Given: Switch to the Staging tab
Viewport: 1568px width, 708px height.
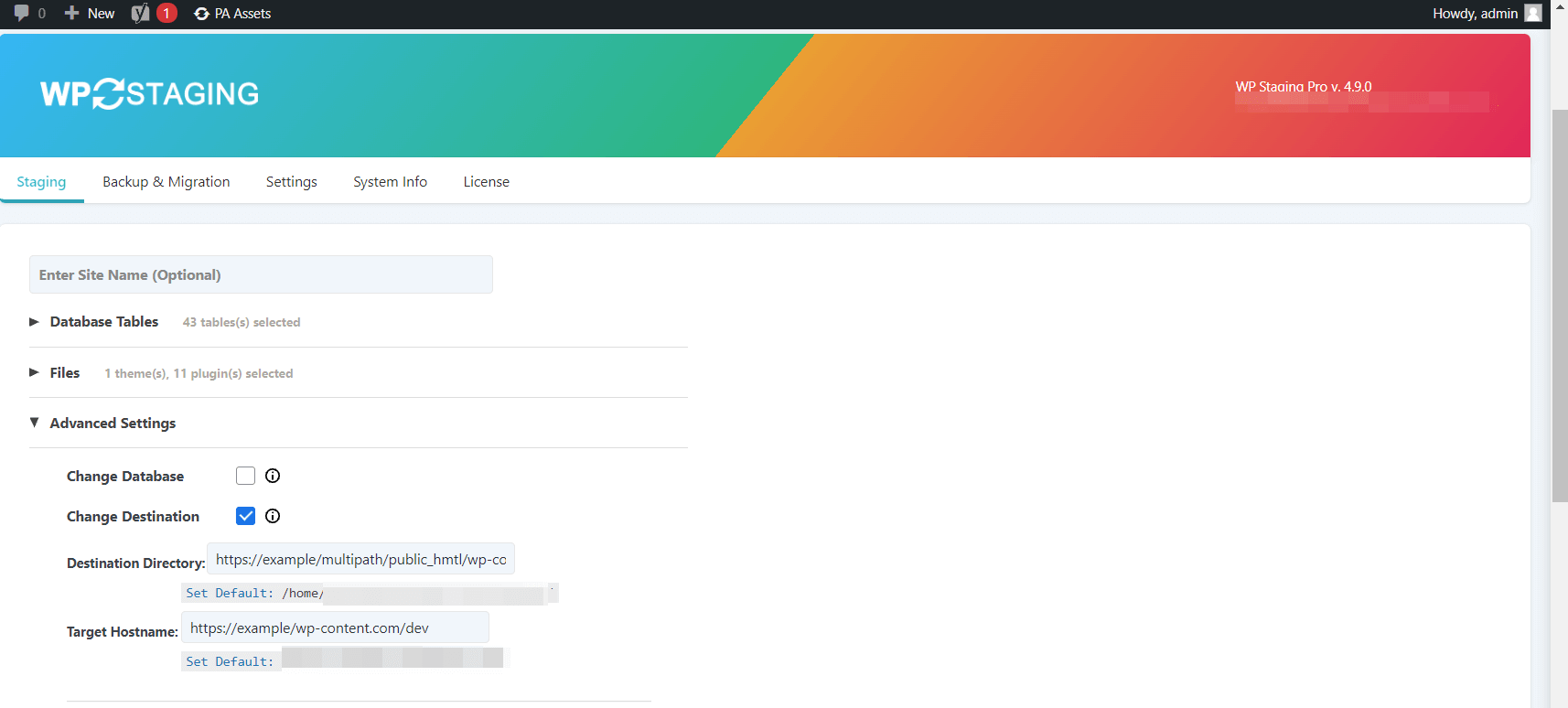Looking at the screenshot, I should [41, 181].
